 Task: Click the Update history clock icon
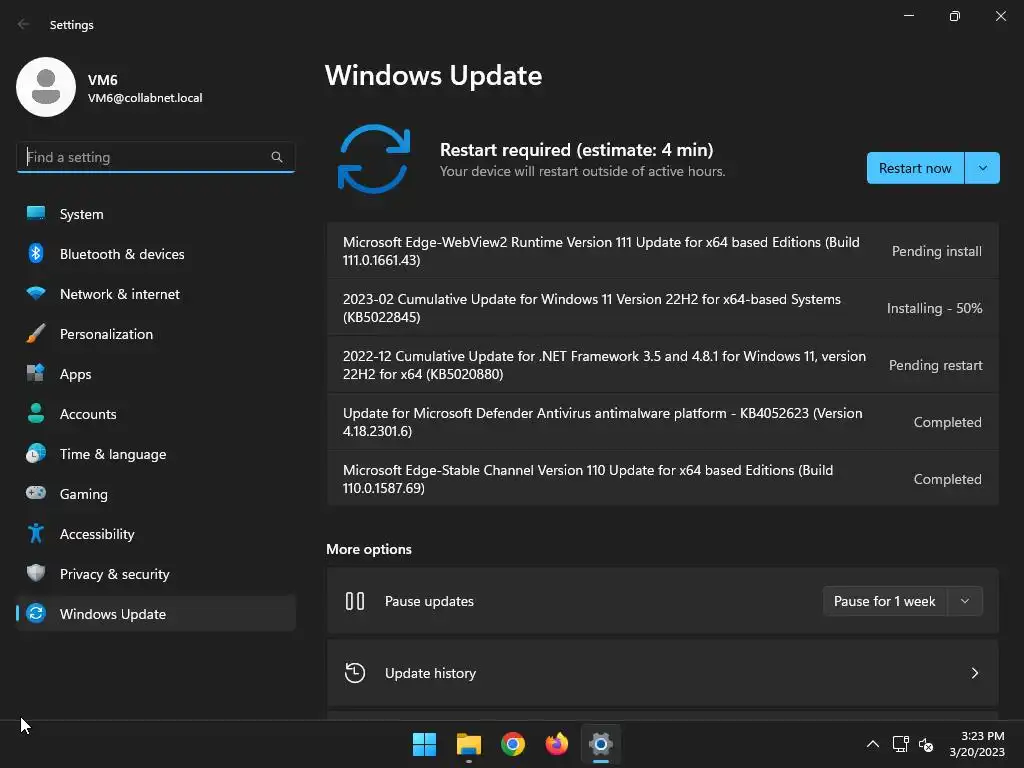(355, 673)
